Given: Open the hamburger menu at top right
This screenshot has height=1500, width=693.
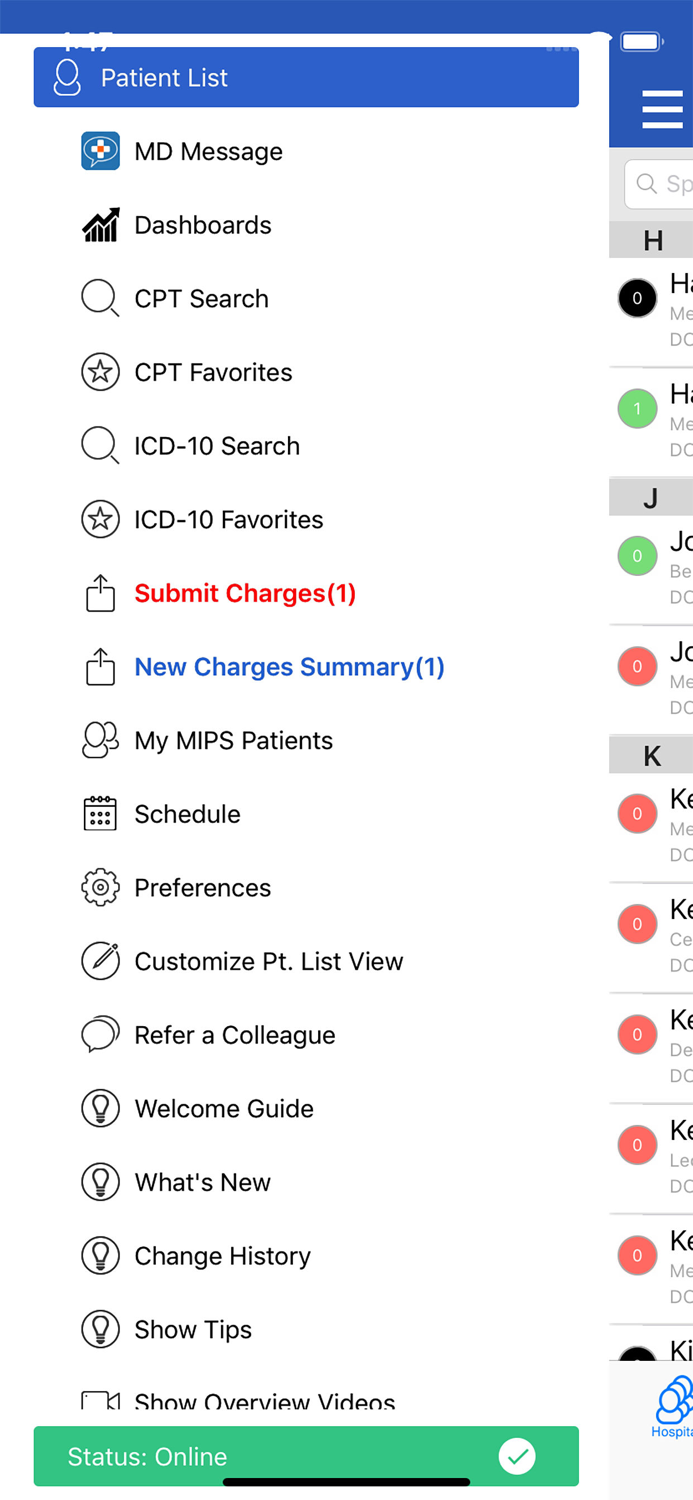Looking at the screenshot, I should coord(662,110).
